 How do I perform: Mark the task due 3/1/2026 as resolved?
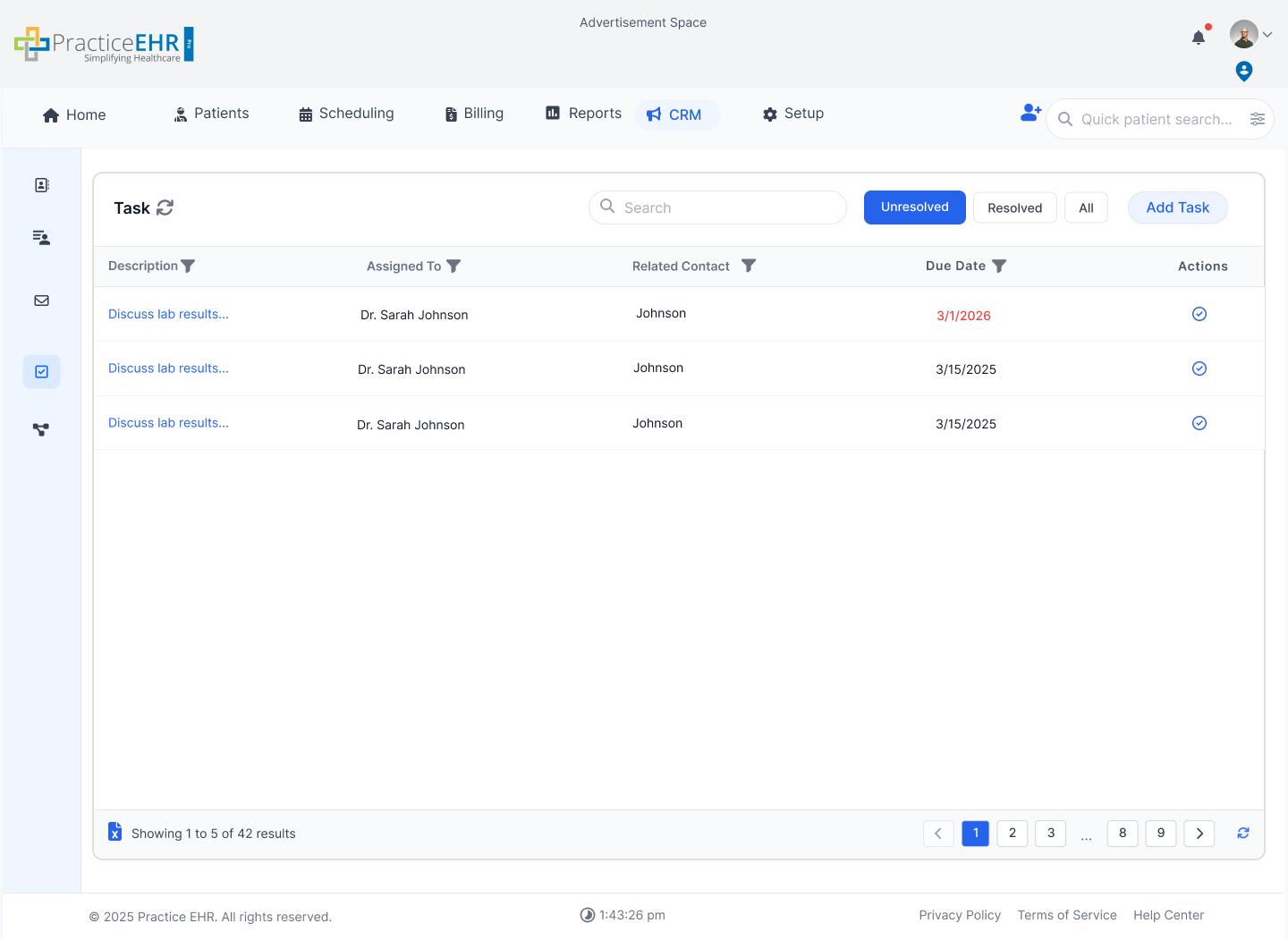(1199, 314)
